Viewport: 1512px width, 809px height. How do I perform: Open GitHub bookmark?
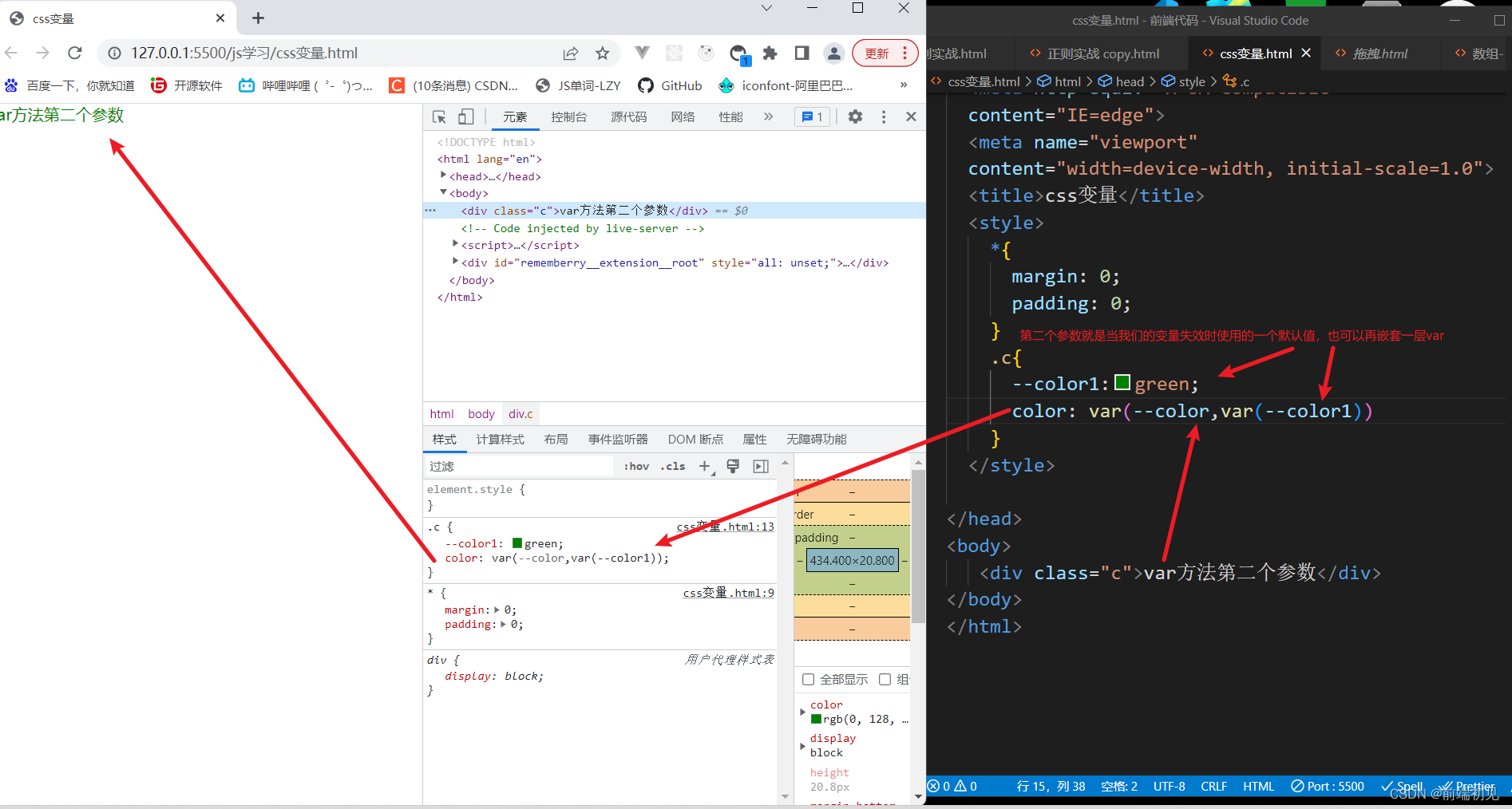pos(671,85)
